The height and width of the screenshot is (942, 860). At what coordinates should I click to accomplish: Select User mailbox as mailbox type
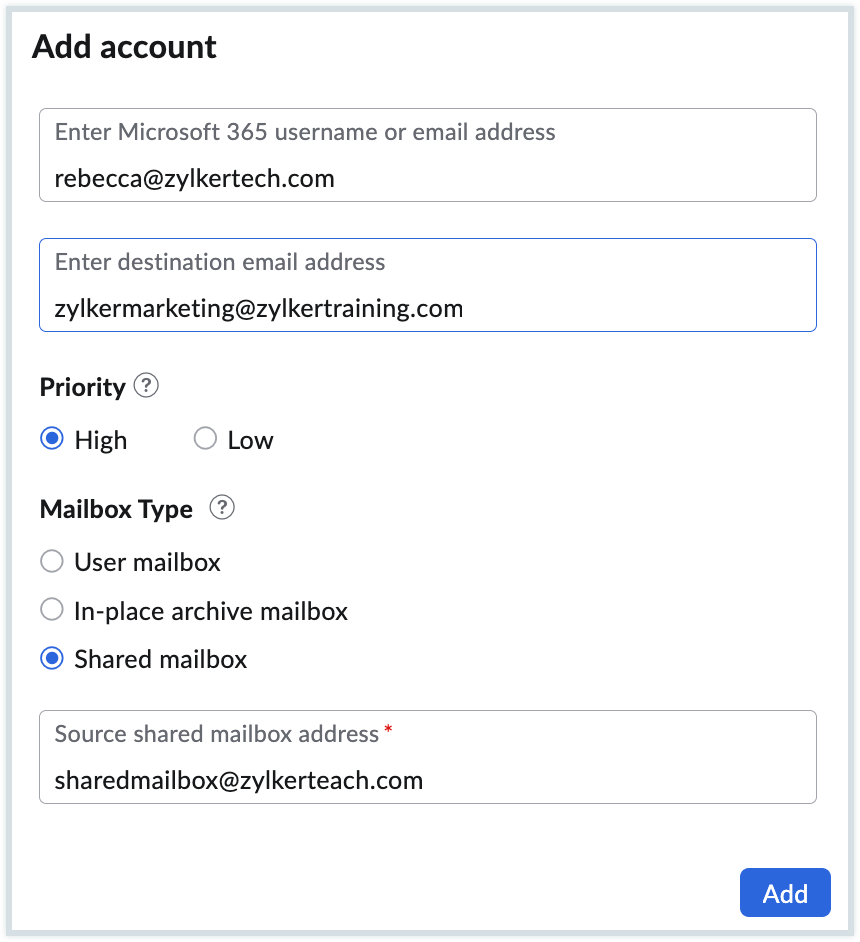(x=51, y=562)
